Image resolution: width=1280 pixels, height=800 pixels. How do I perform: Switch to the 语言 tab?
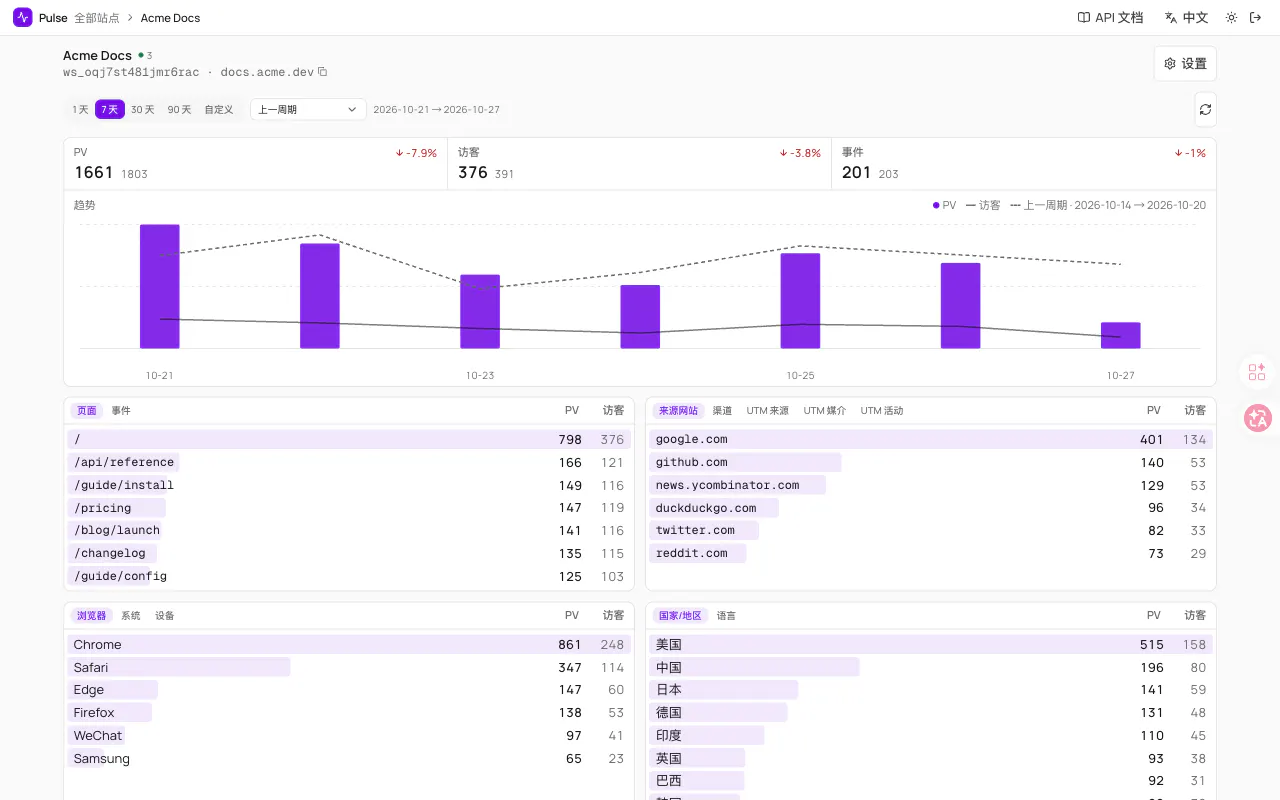[726, 615]
